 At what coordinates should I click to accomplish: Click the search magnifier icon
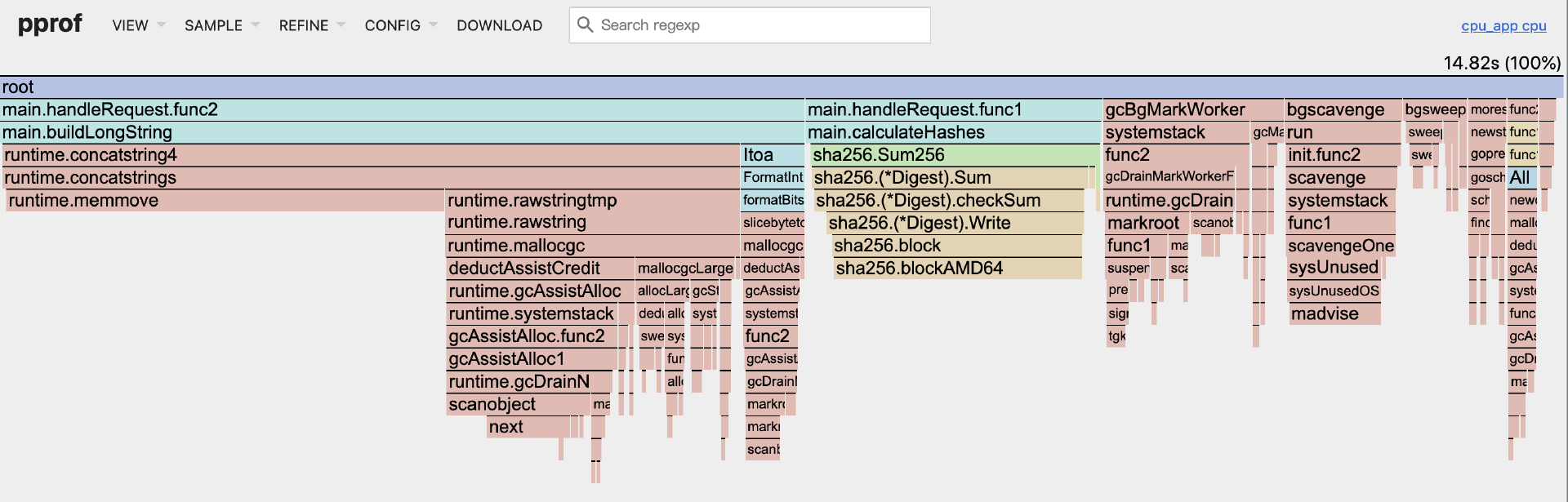[585, 24]
